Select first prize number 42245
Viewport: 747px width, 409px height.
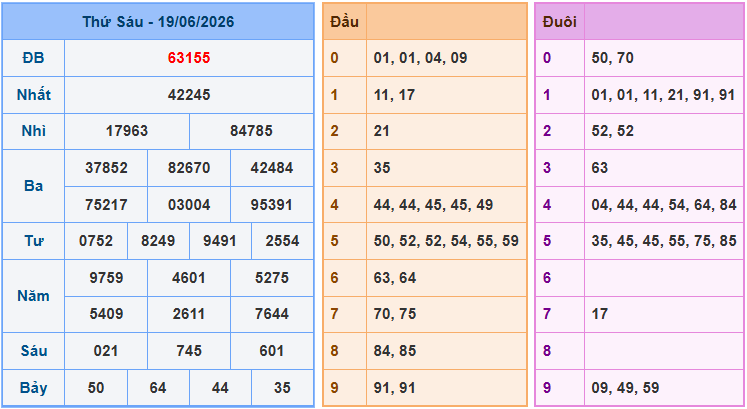click(189, 95)
